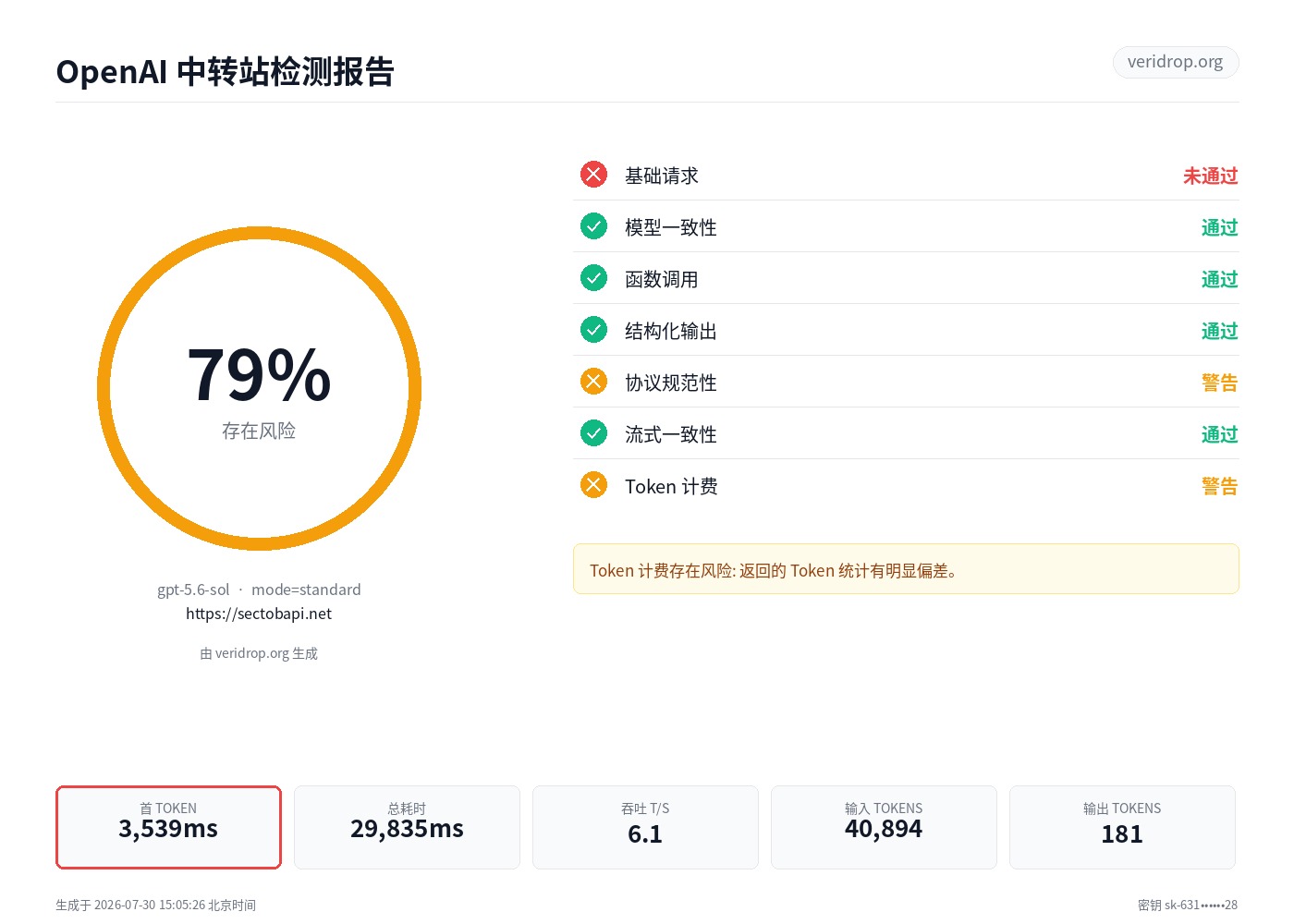Click the 79% score ring
This screenshot has width=1294, height=924.
259,388
